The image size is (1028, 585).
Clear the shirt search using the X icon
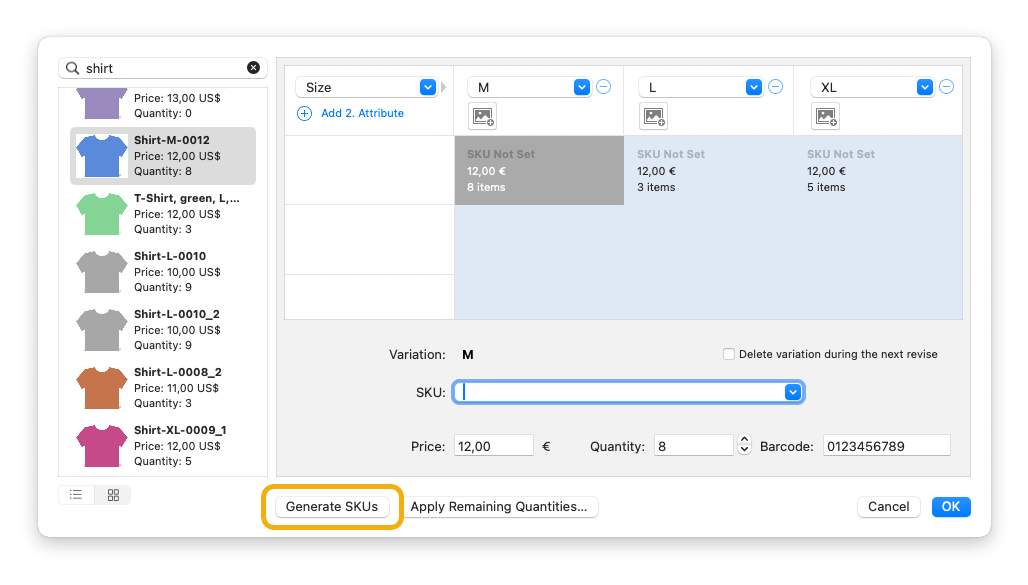pyautogui.click(x=253, y=67)
